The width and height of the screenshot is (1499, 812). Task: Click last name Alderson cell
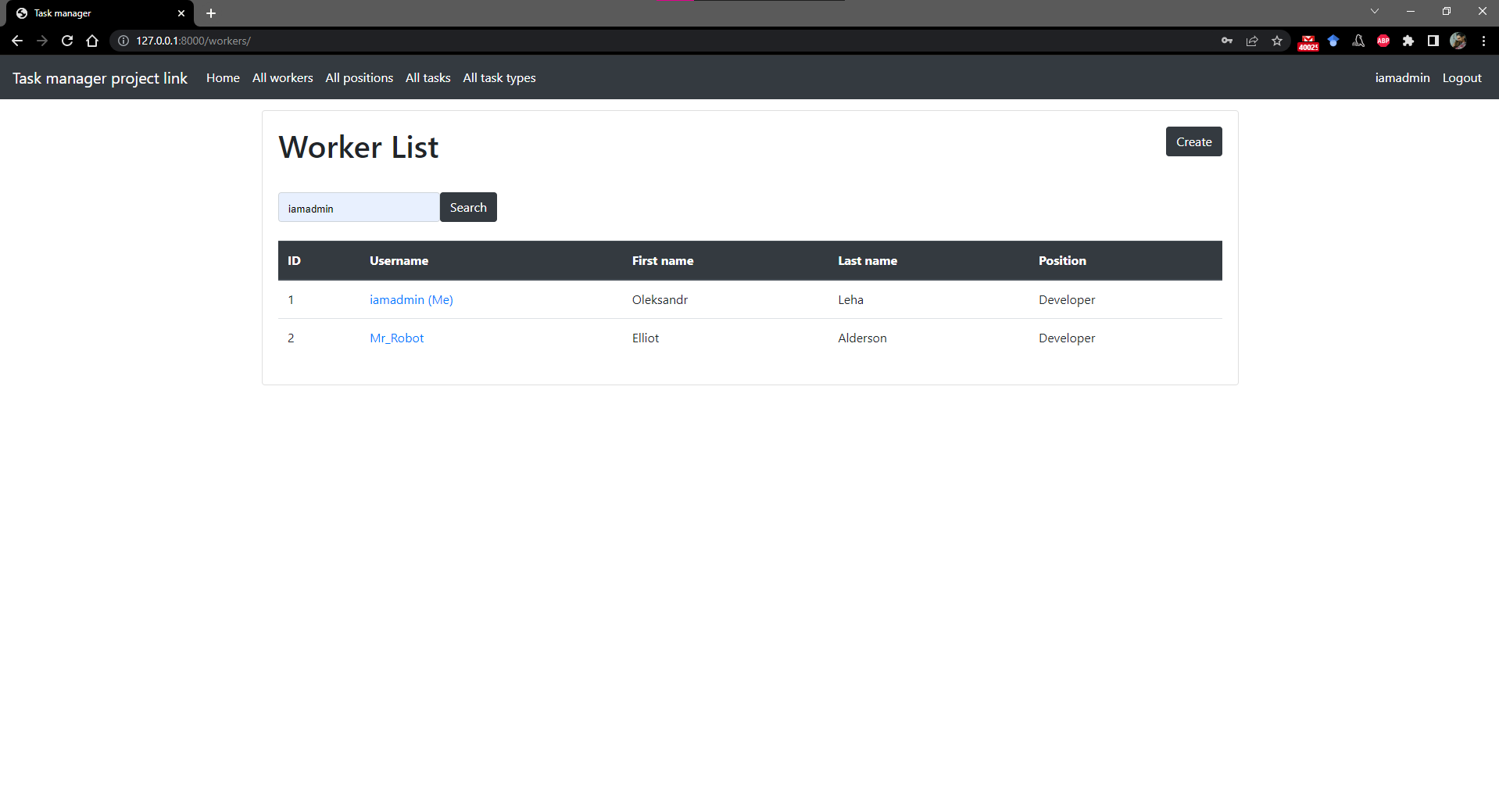click(862, 338)
